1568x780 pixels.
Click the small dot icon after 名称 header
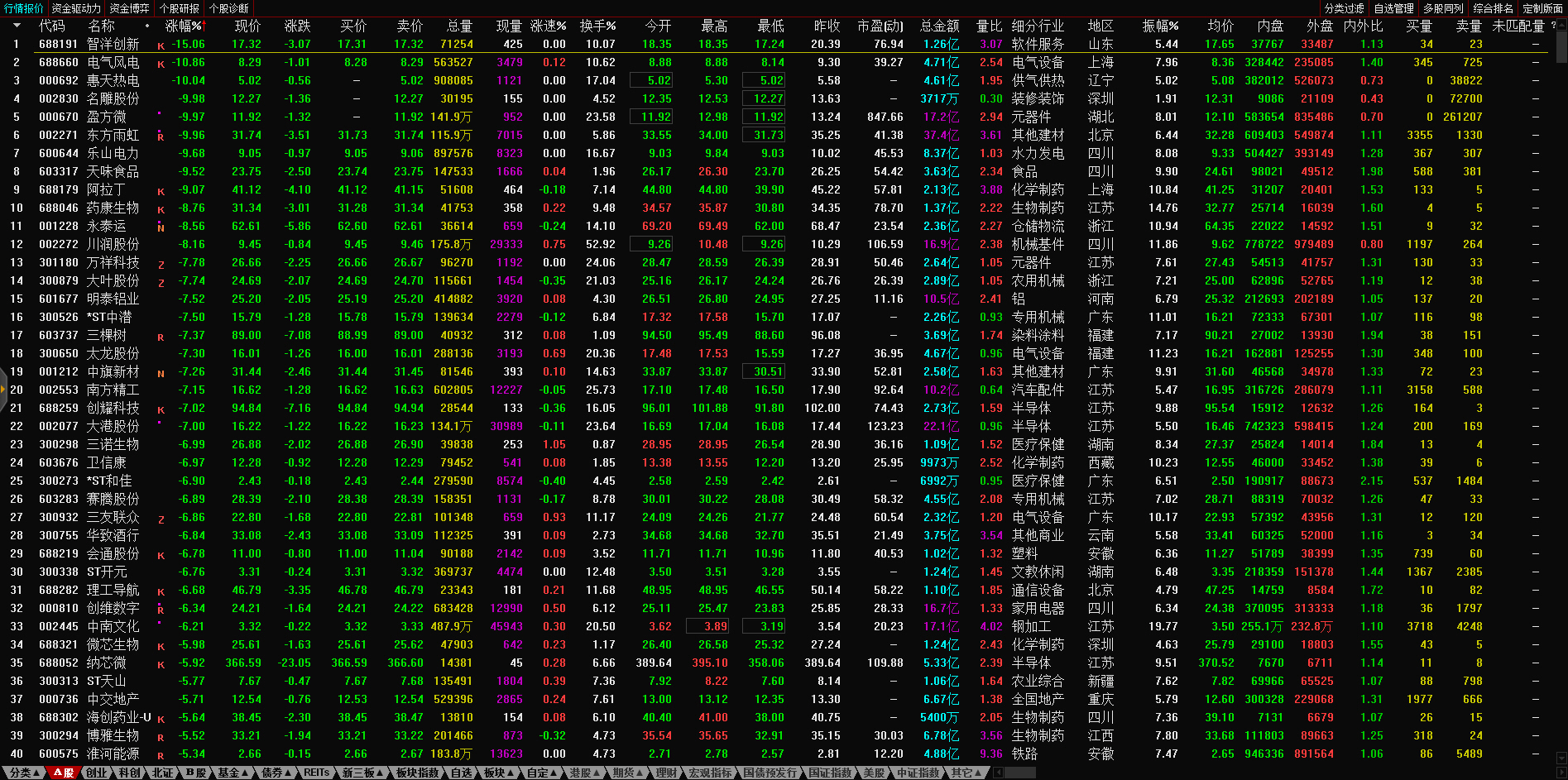147,26
